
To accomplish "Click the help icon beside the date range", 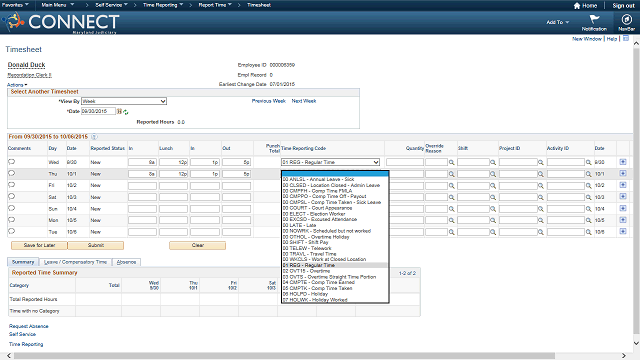I will (94, 137).
